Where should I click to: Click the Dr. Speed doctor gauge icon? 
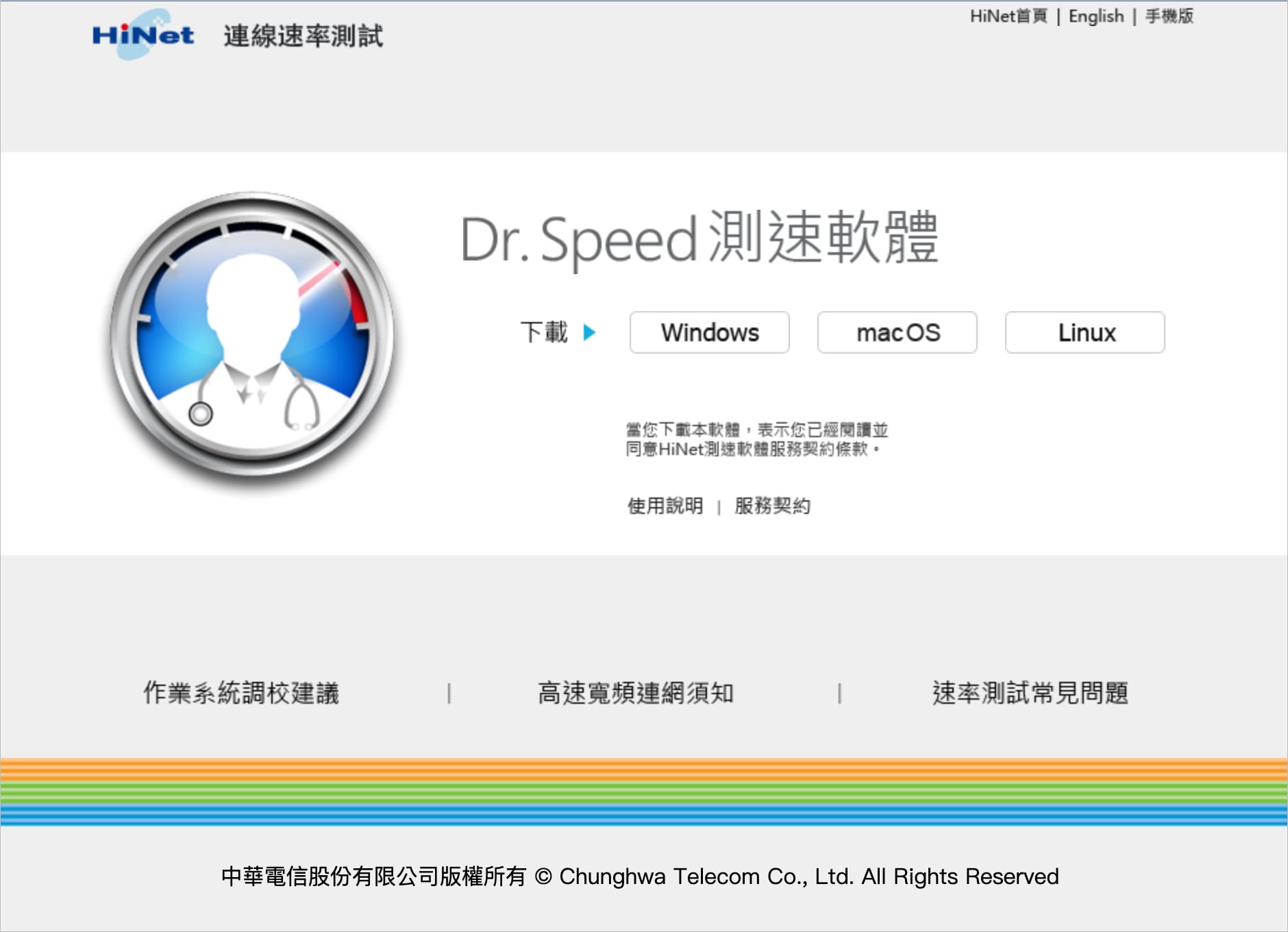pyautogui.click(x=253, y=336)
